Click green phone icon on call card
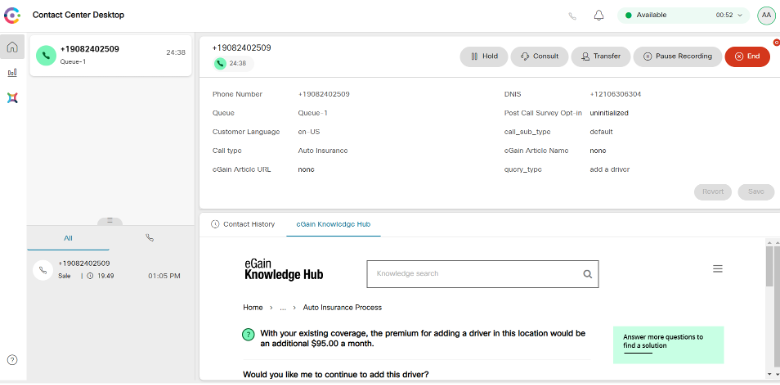 click(46, 55)
